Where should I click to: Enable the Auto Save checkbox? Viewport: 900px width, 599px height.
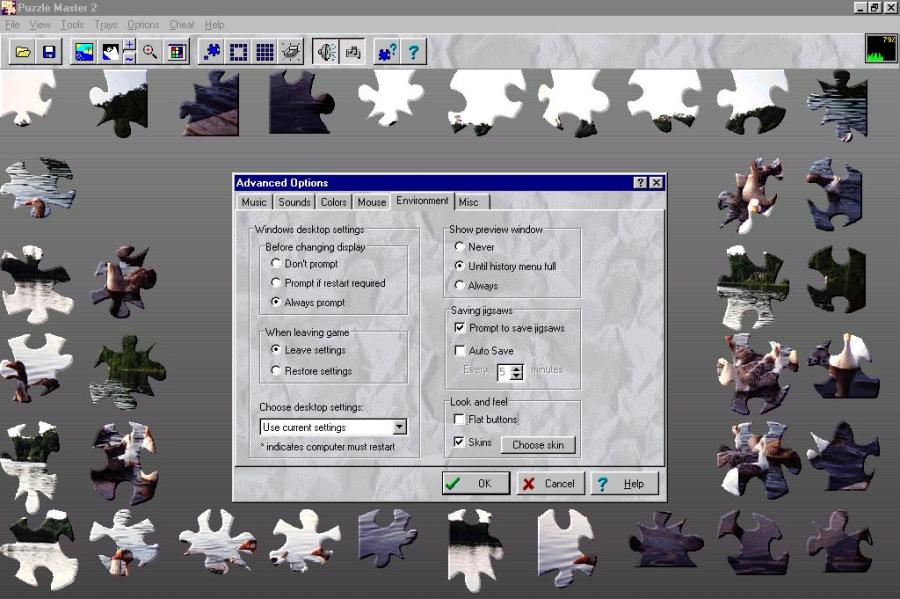[x=460, y=351]
